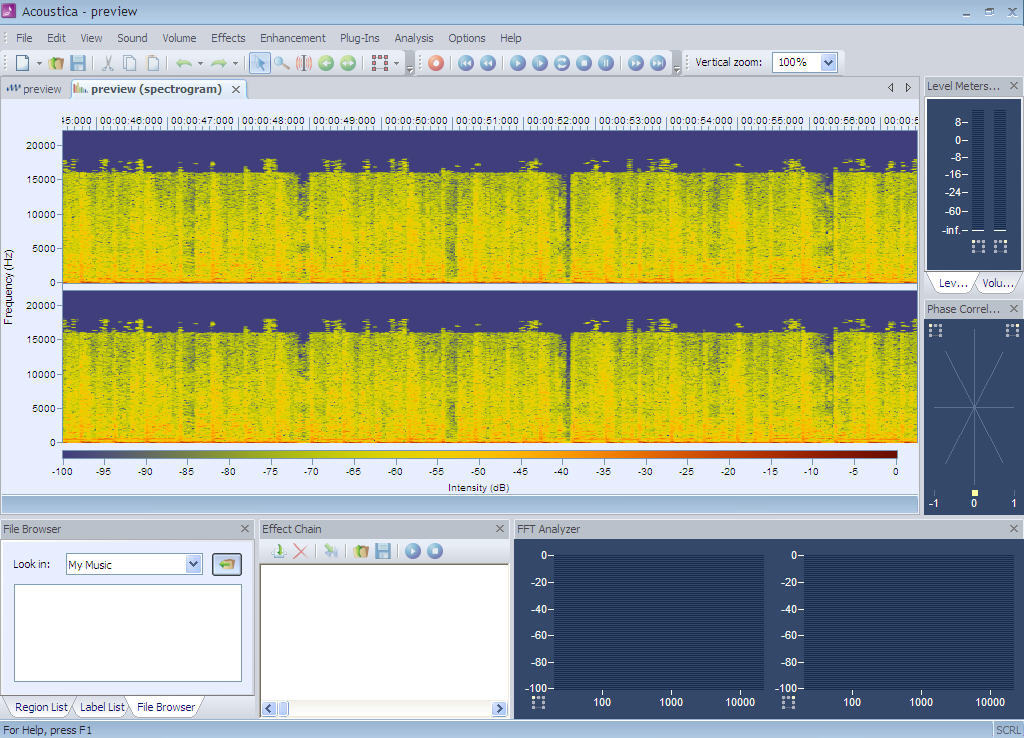This screenshot has width=1024, height=738.
Task: Click the Vertical zoom 100% field
Action: (797, 63)
